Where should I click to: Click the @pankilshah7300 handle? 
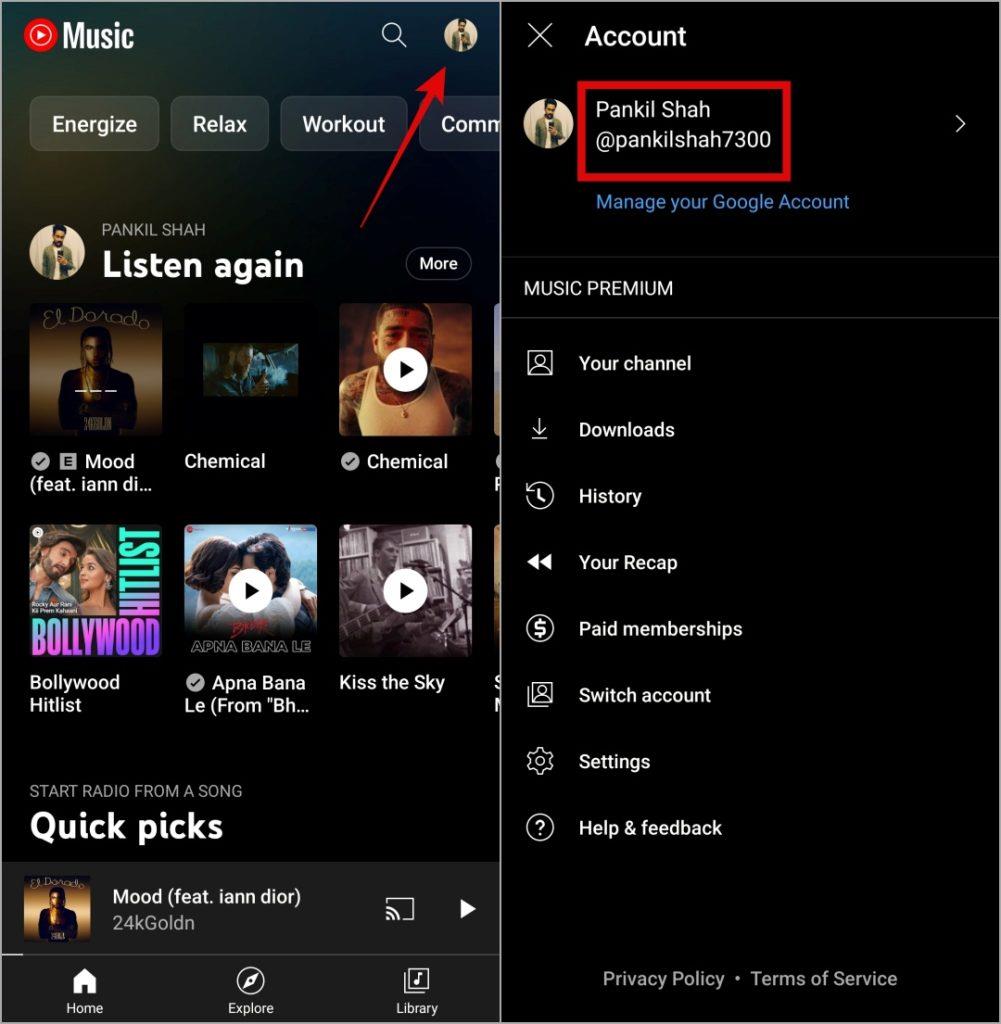683,139
